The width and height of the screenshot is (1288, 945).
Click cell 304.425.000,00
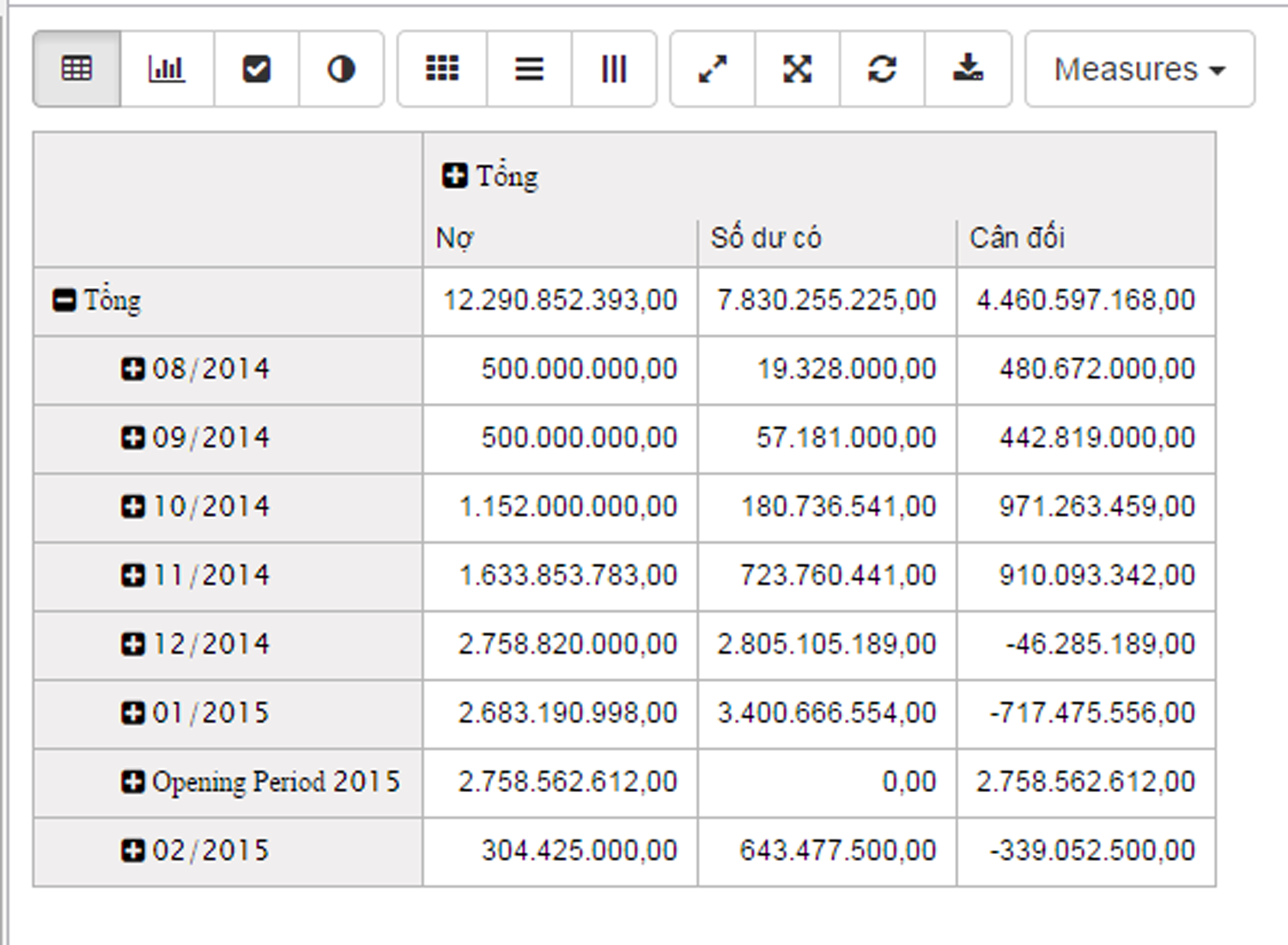[x=580, y=850]
